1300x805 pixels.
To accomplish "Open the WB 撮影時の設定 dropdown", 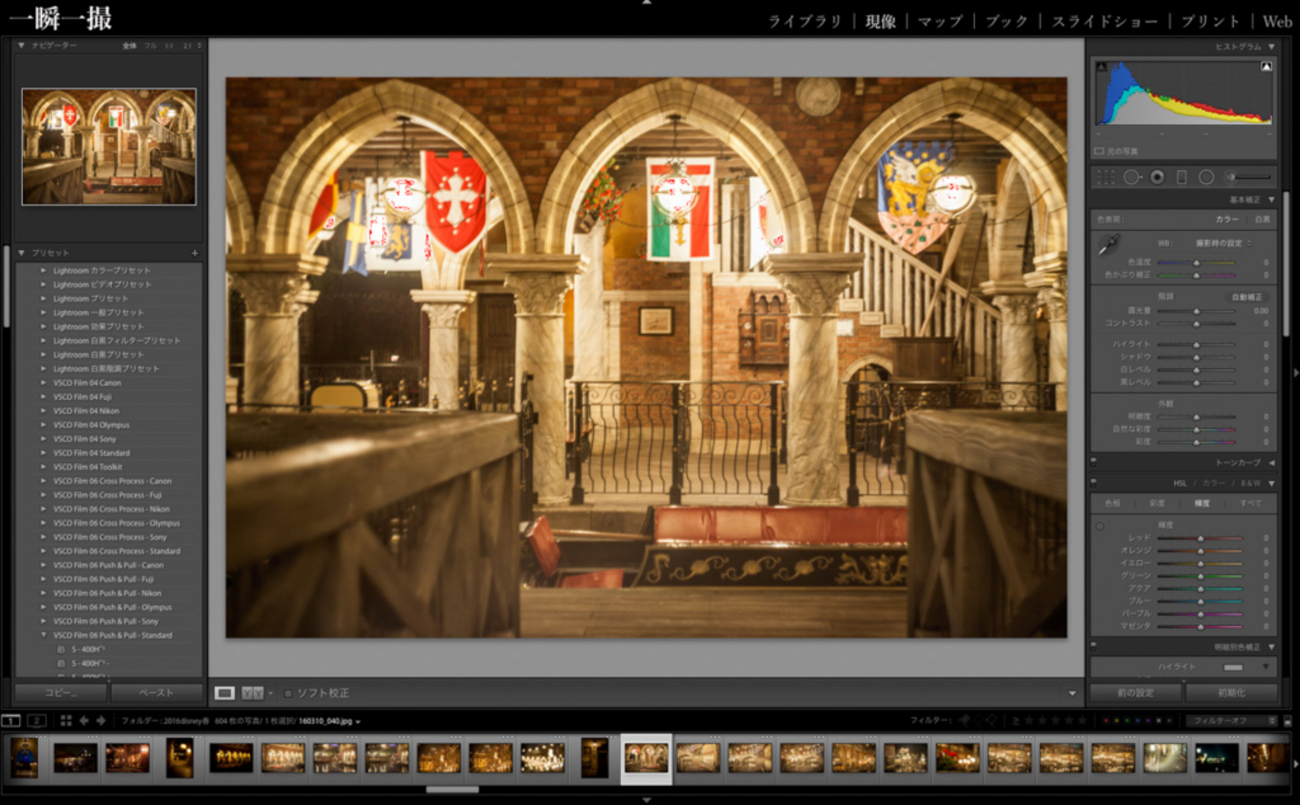I will (1223, 243).
